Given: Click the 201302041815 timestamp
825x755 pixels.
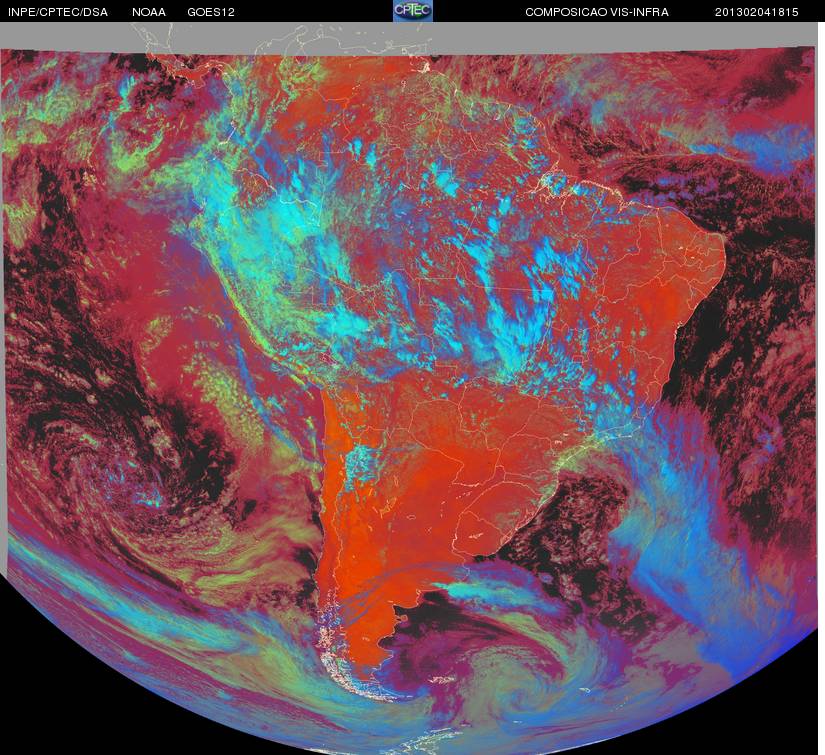Looking at the screenshot, I should pos(756,12).
